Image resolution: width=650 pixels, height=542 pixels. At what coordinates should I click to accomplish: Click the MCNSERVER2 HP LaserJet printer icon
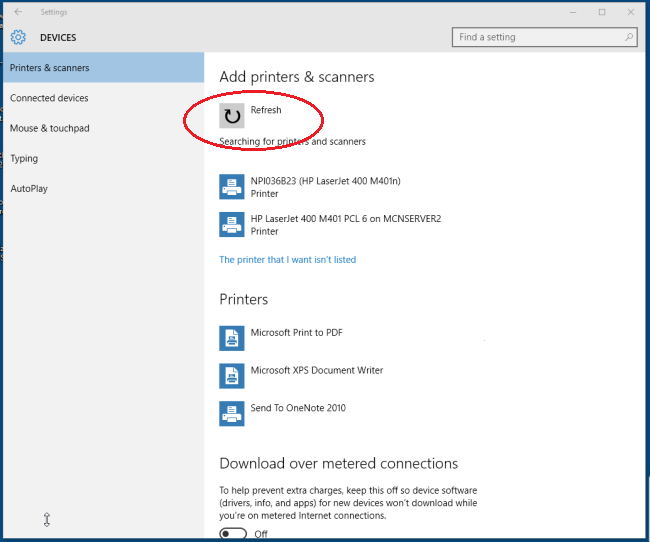[232, 224]
